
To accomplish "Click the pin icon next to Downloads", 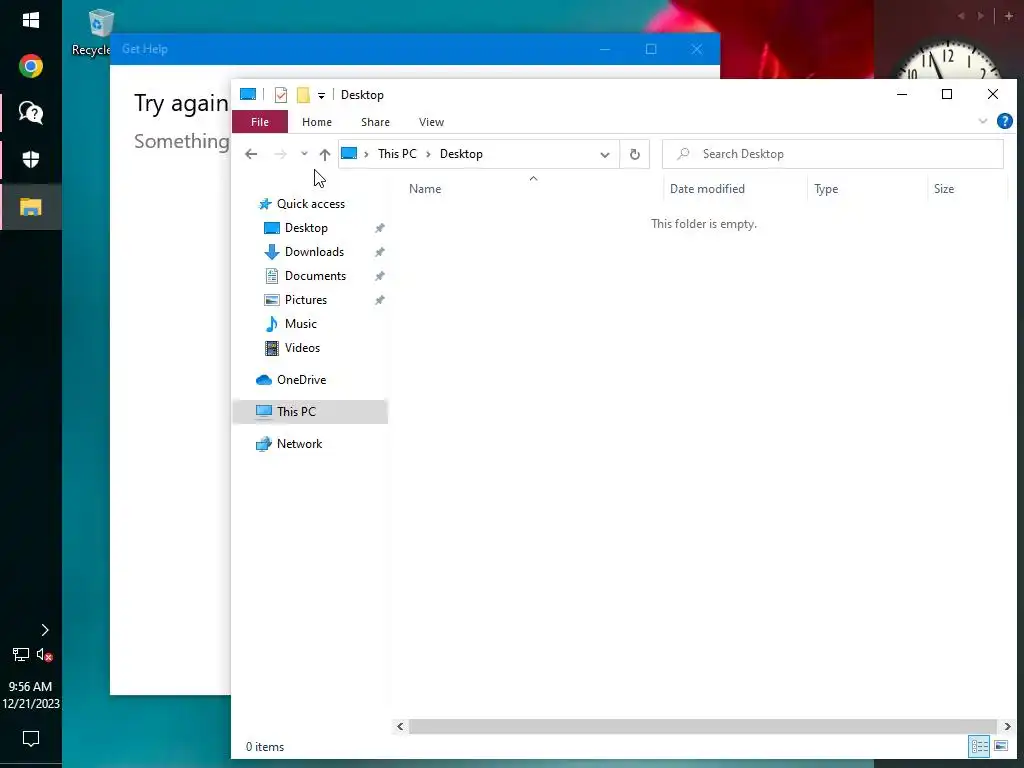I will tap(379, 252).
